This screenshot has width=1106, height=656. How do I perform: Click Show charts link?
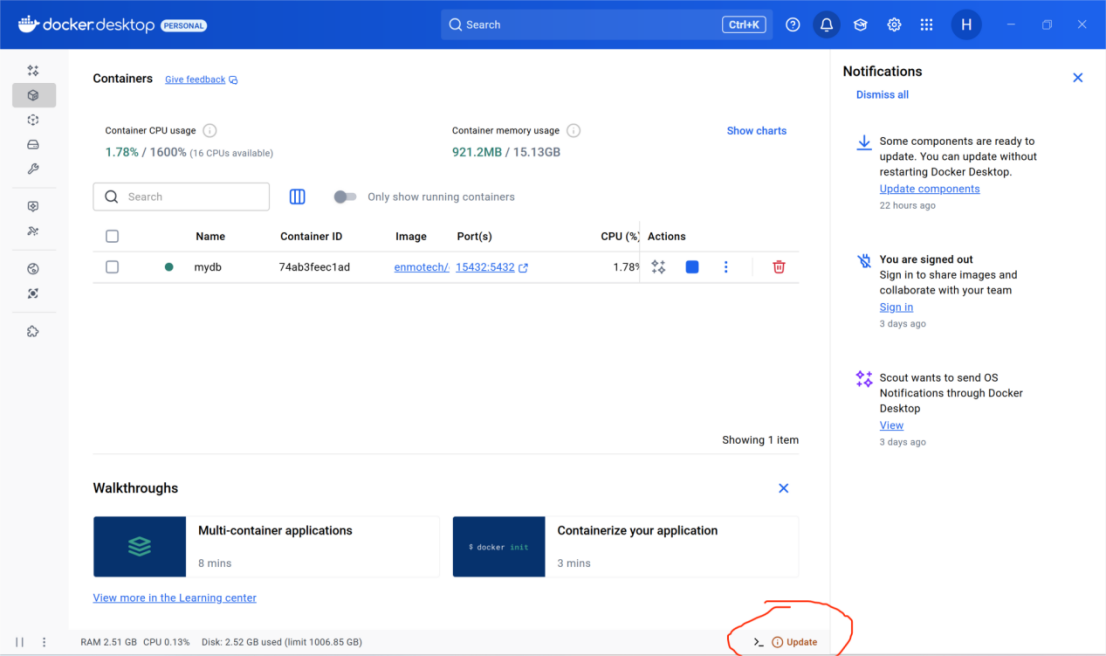click(x=756, y=130)
